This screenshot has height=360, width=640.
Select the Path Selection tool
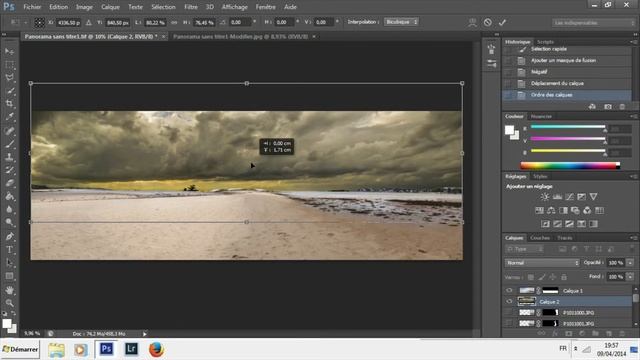pyautogui.click(x=9, y=262)
